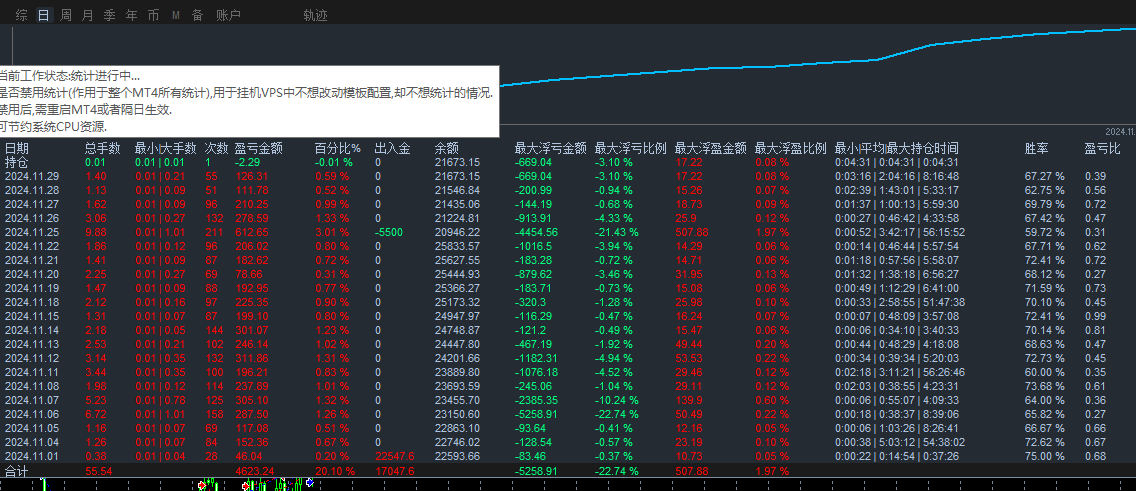Open the 备 tab

pos(197,15)
